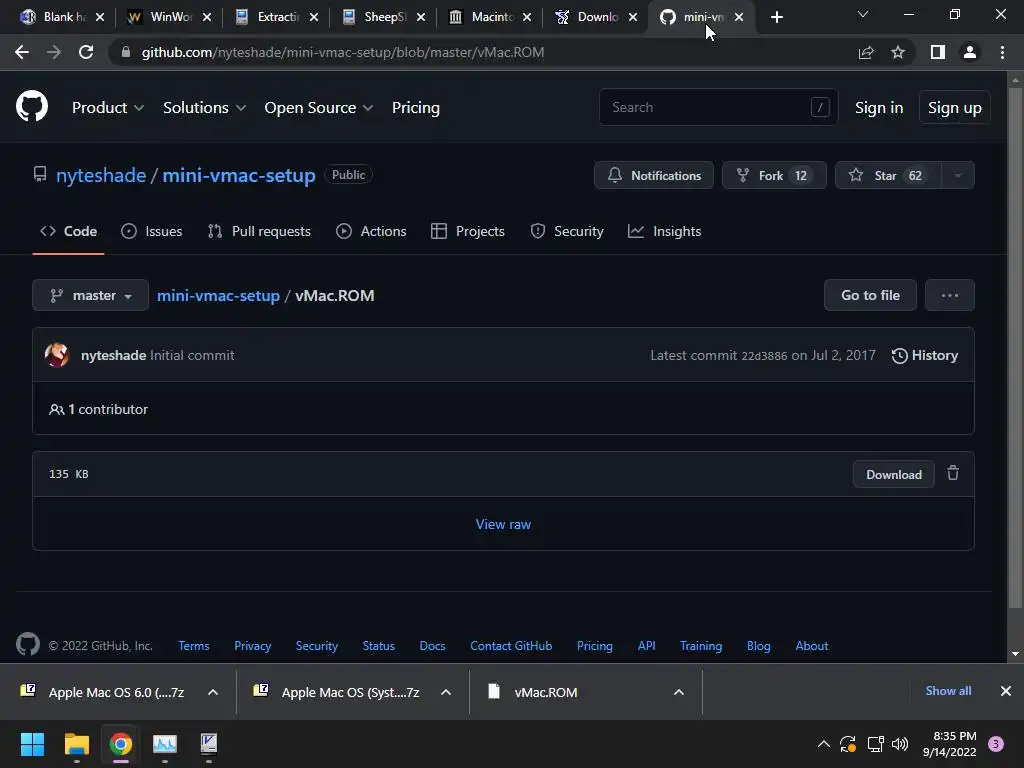Open the View raw link
The image size is (1024, 768).
pyautogui.click(x=503, y=524)
